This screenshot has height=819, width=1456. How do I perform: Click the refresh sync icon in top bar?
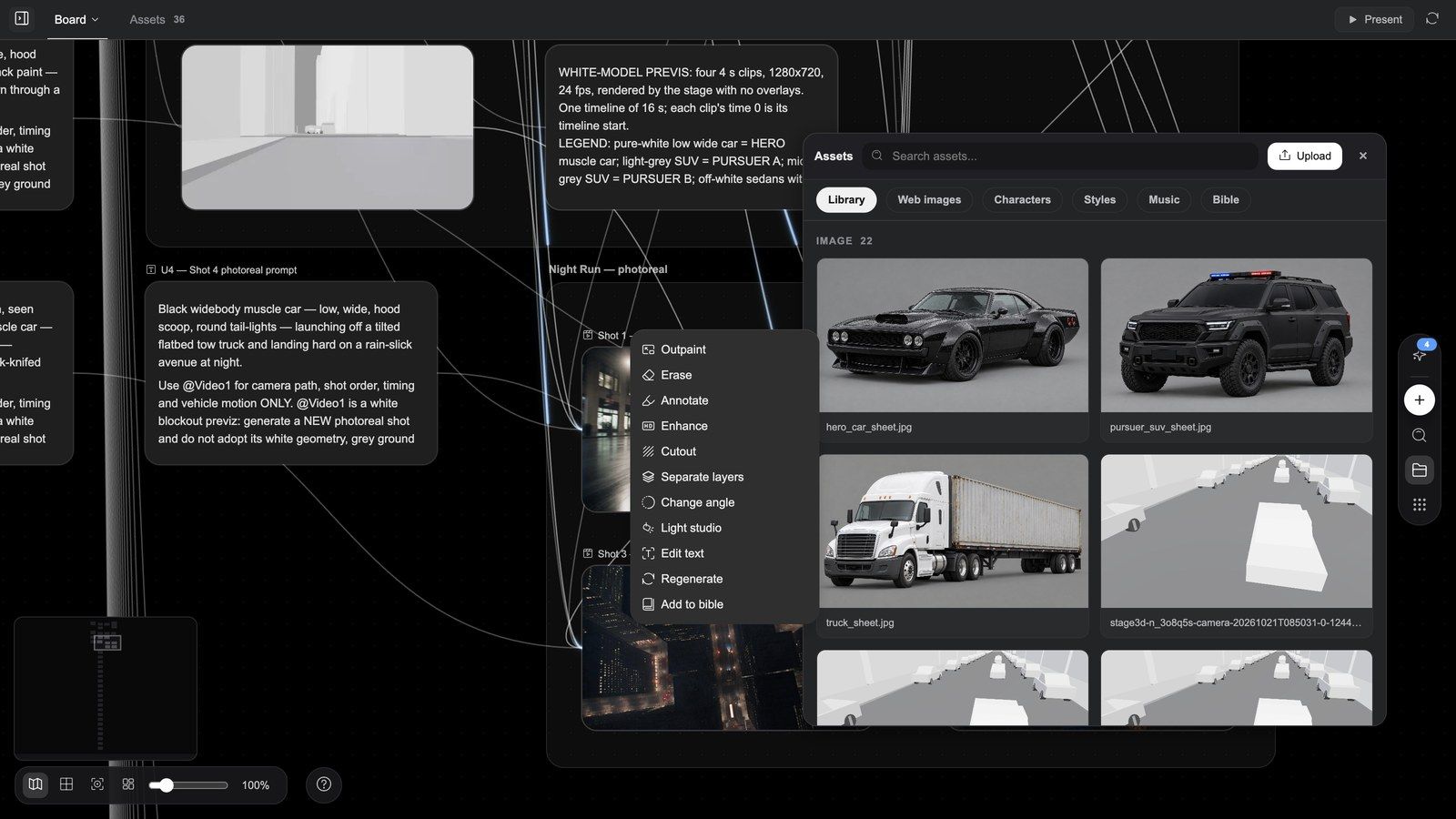1432,19
